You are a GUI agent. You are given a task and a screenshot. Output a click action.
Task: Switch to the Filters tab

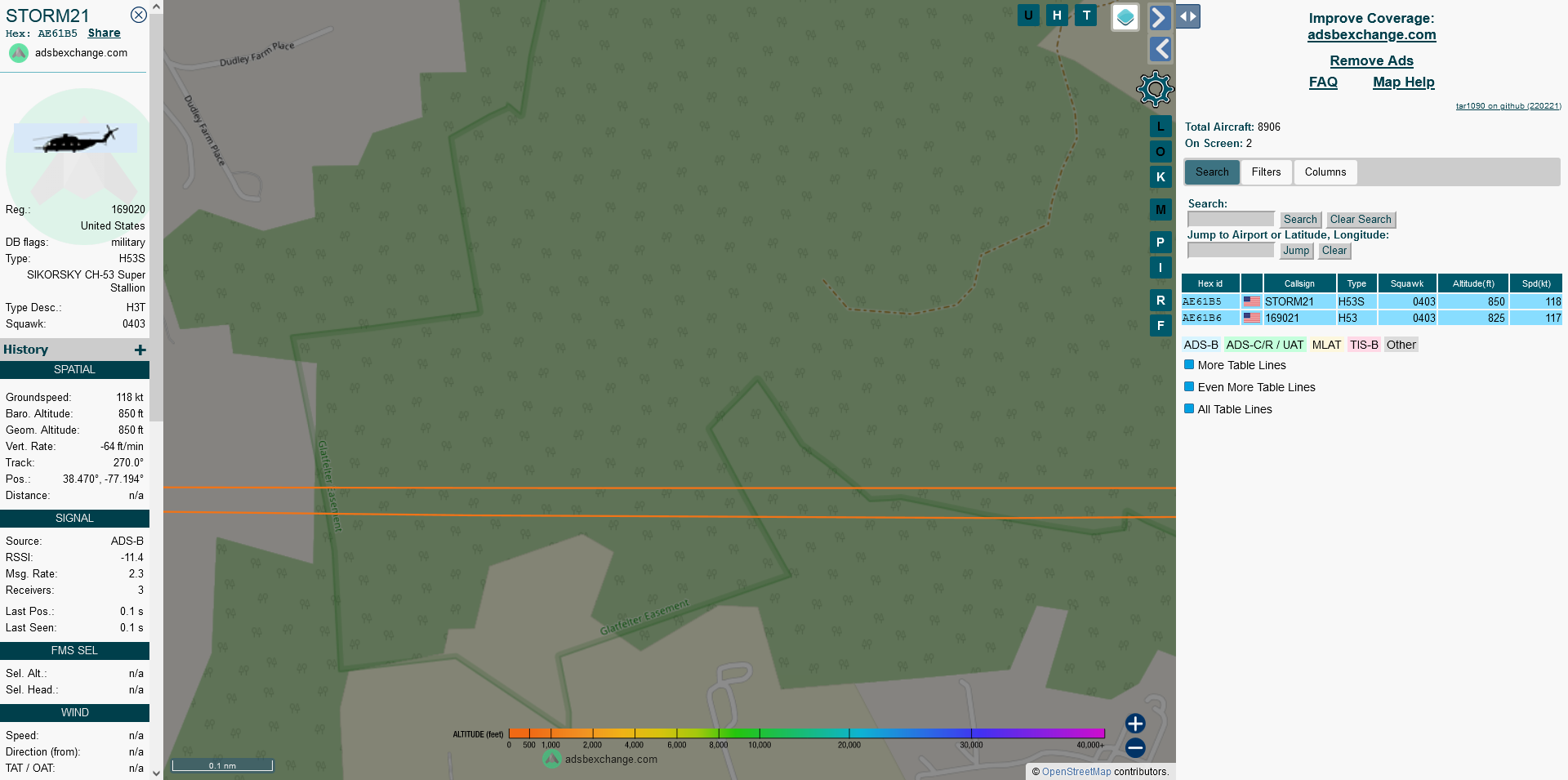coord(1266,172)
